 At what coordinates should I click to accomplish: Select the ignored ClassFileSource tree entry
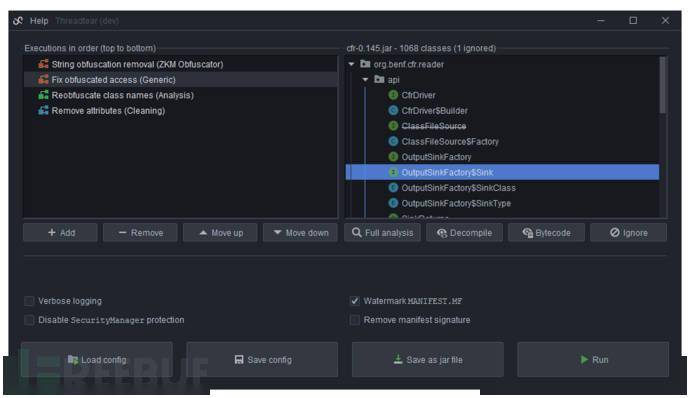pos(433,126)
